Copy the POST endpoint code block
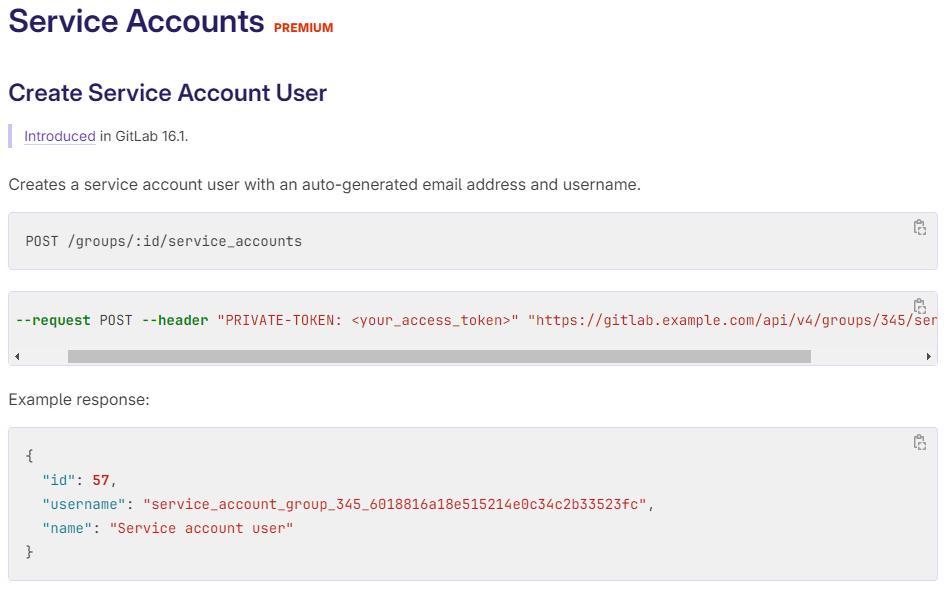The image size is (950, 591). tap(919, 228)
